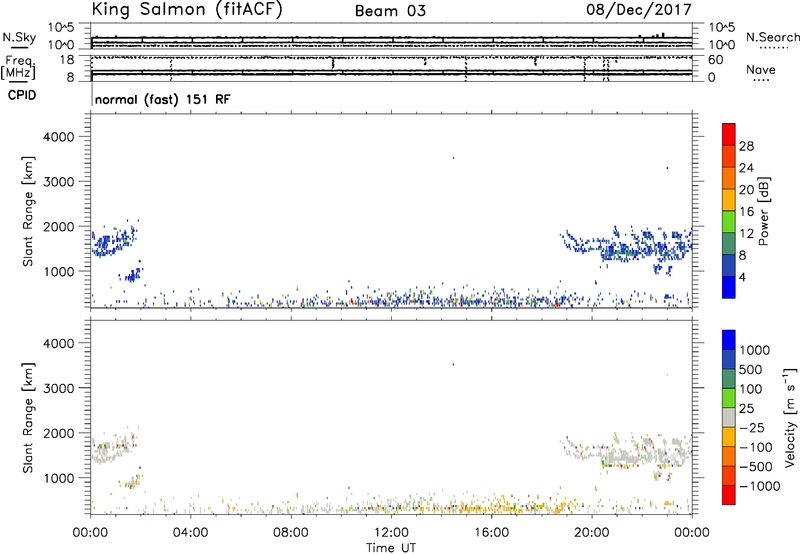Click the red top segment of Power color bar
This screenshot has width=800, height=554.
[729, 134]
